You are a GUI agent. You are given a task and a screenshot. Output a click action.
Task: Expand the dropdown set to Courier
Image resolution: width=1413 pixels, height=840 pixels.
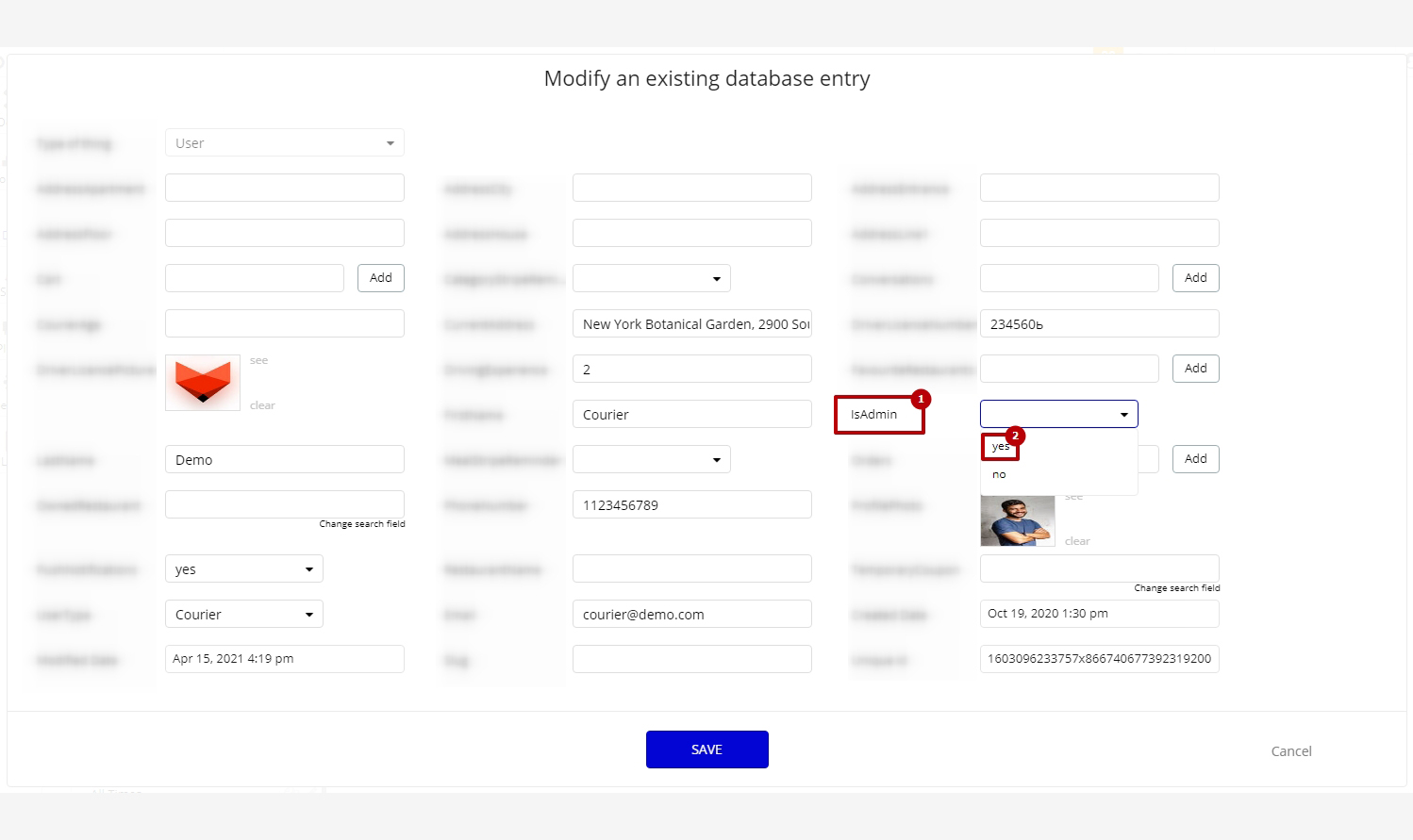point(243,615)
